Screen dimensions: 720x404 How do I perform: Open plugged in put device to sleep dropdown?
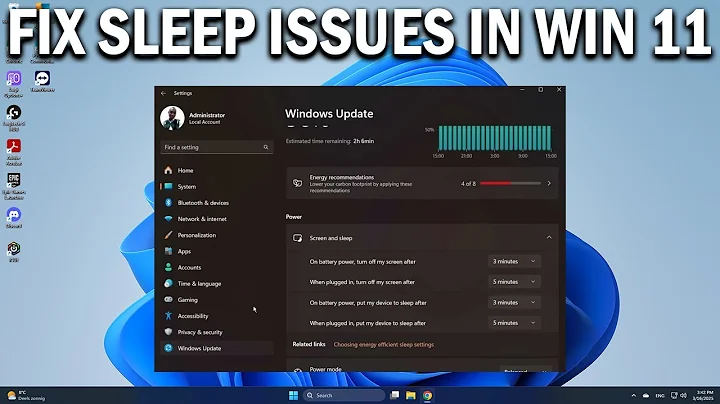(x=514, y=323)
